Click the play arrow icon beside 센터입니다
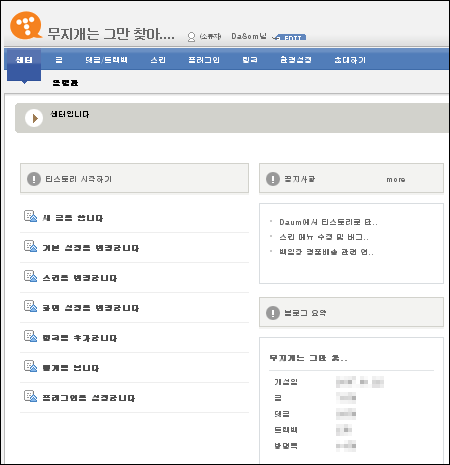This screenshot has width=450, height=465. tap(34, 118)
